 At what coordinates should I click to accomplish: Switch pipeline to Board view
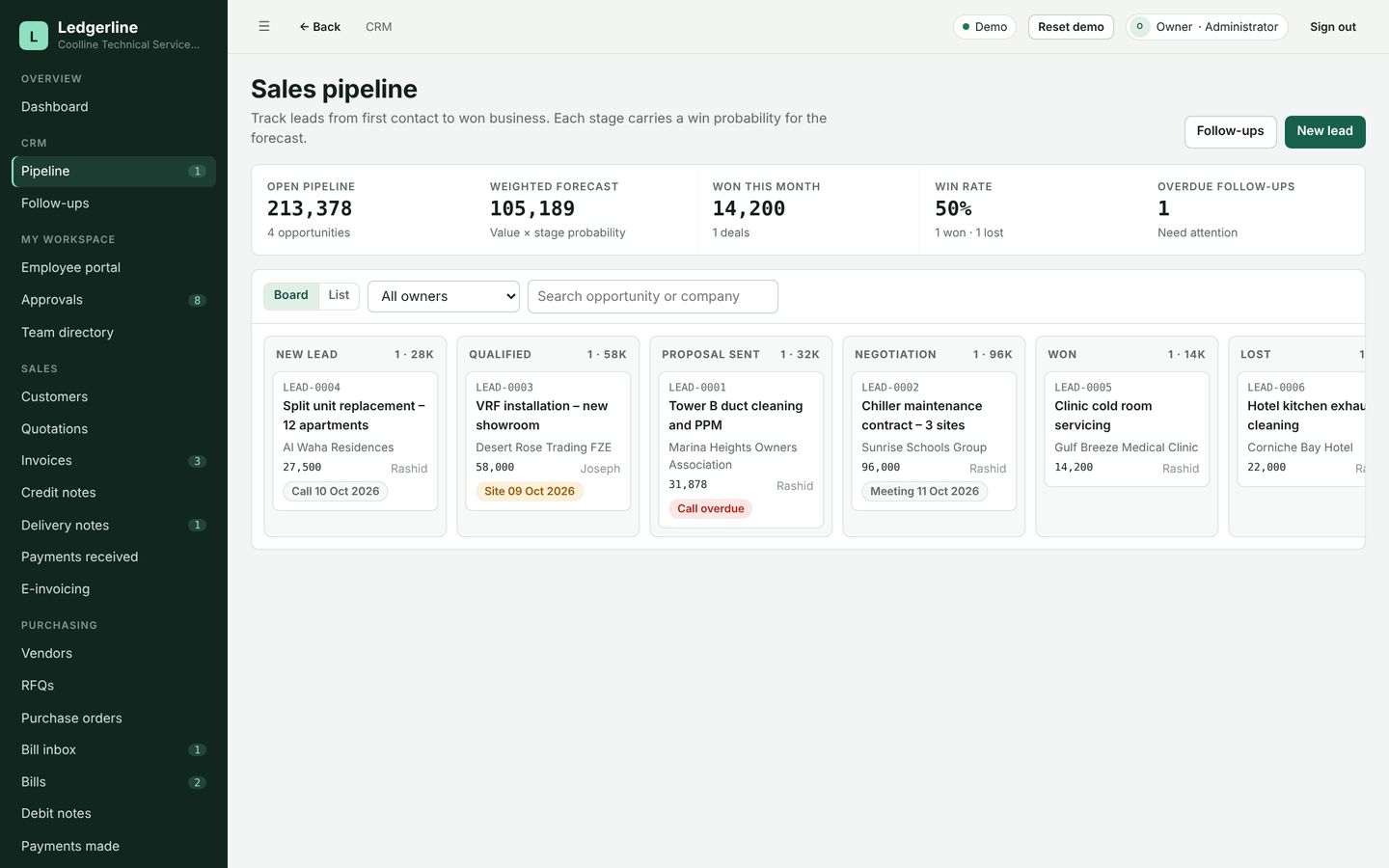pos(291,295)
